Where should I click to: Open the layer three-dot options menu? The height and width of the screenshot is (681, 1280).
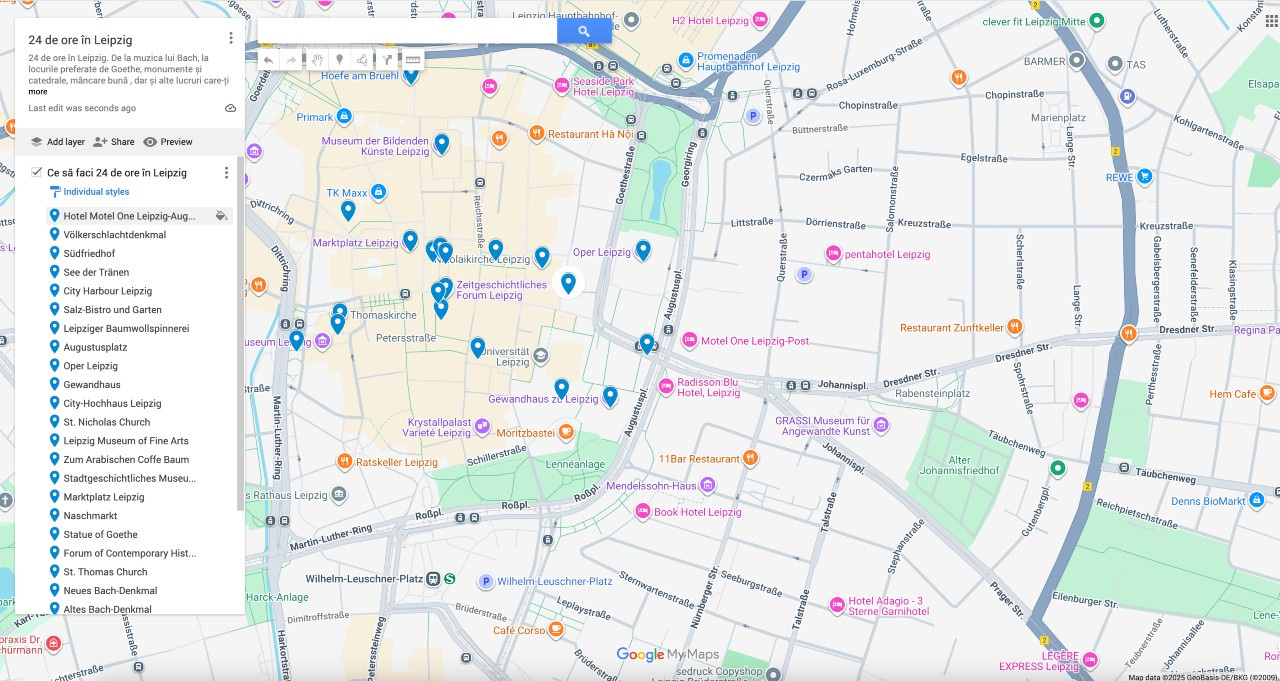click(226, 173)
